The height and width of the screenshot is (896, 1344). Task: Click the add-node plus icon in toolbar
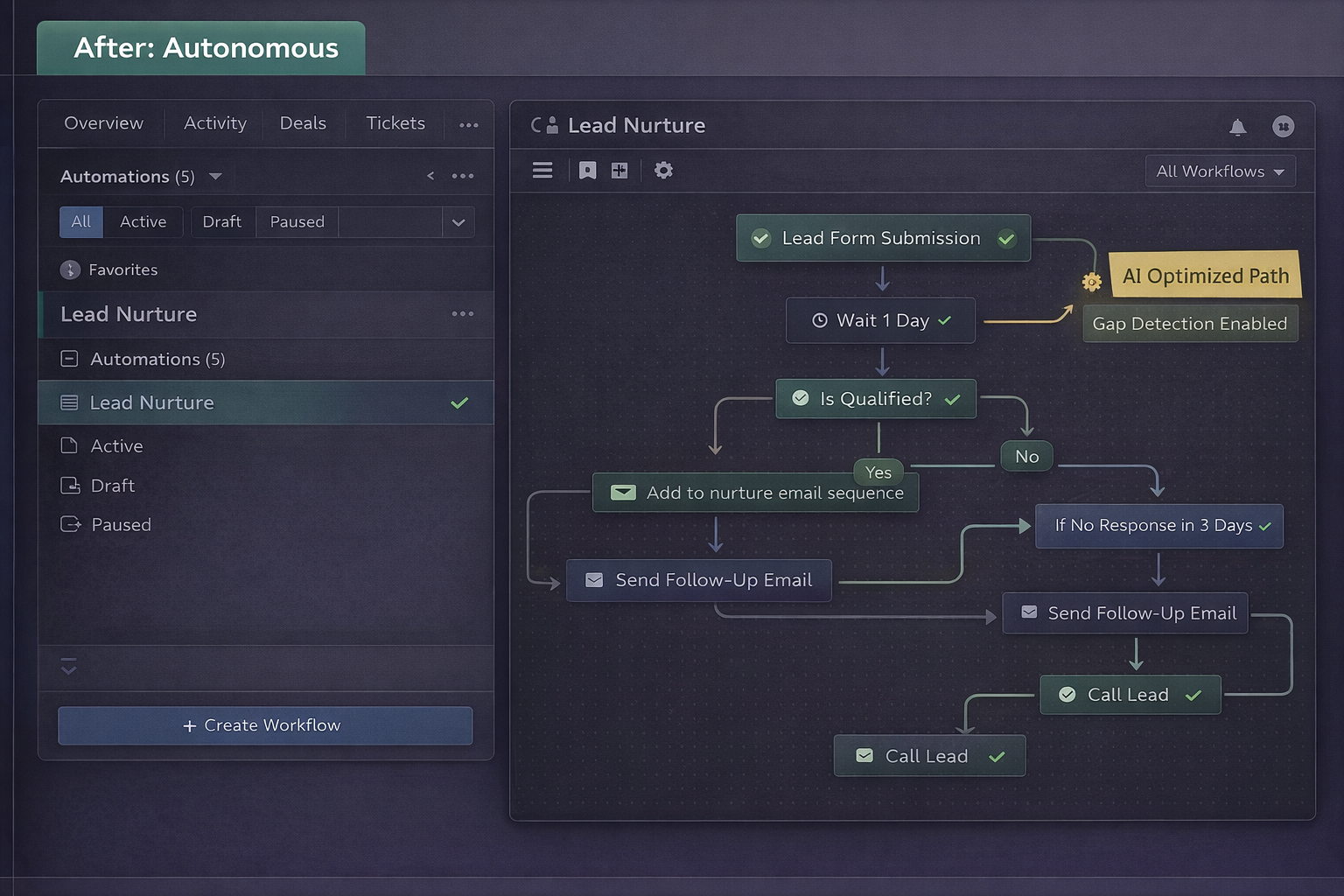click(x=619, y=171)
